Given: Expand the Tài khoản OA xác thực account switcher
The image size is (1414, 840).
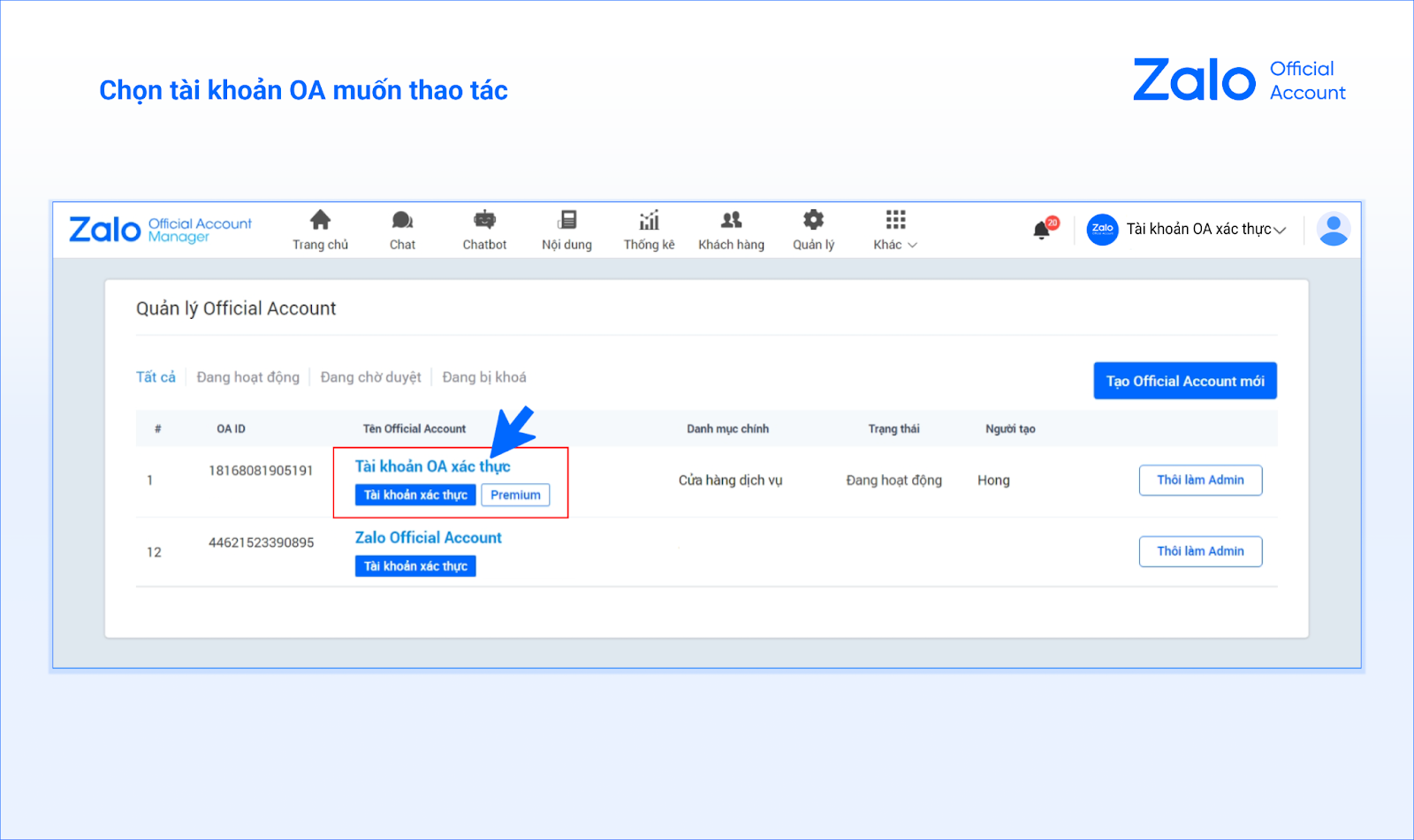Looking at the screenshot, I should tap(1187, 230).
